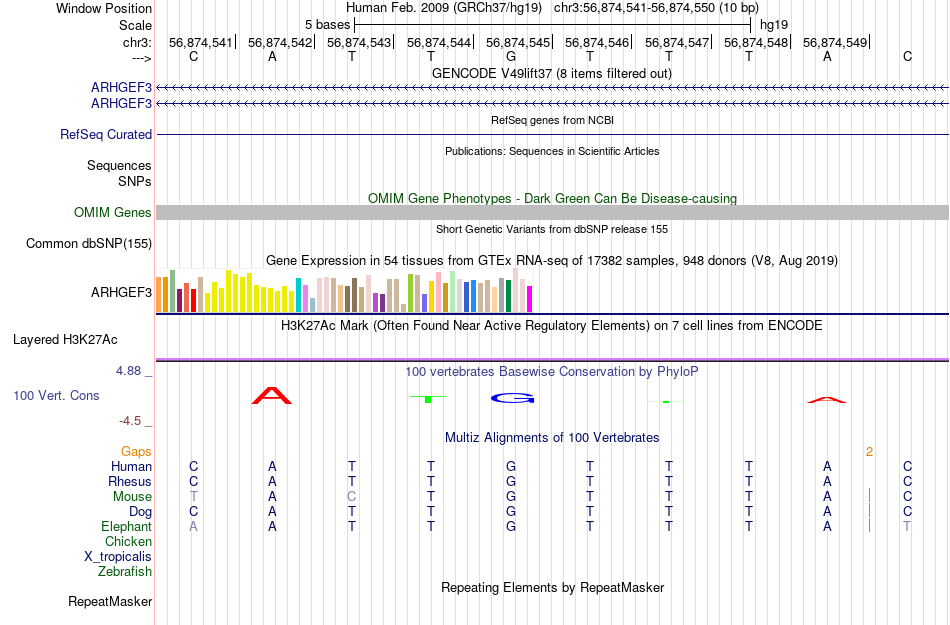Click the cyan bar in GTEx expression chart
This screenshot has height=625, width=950.
pyautogui.click(x=298, y=295)
